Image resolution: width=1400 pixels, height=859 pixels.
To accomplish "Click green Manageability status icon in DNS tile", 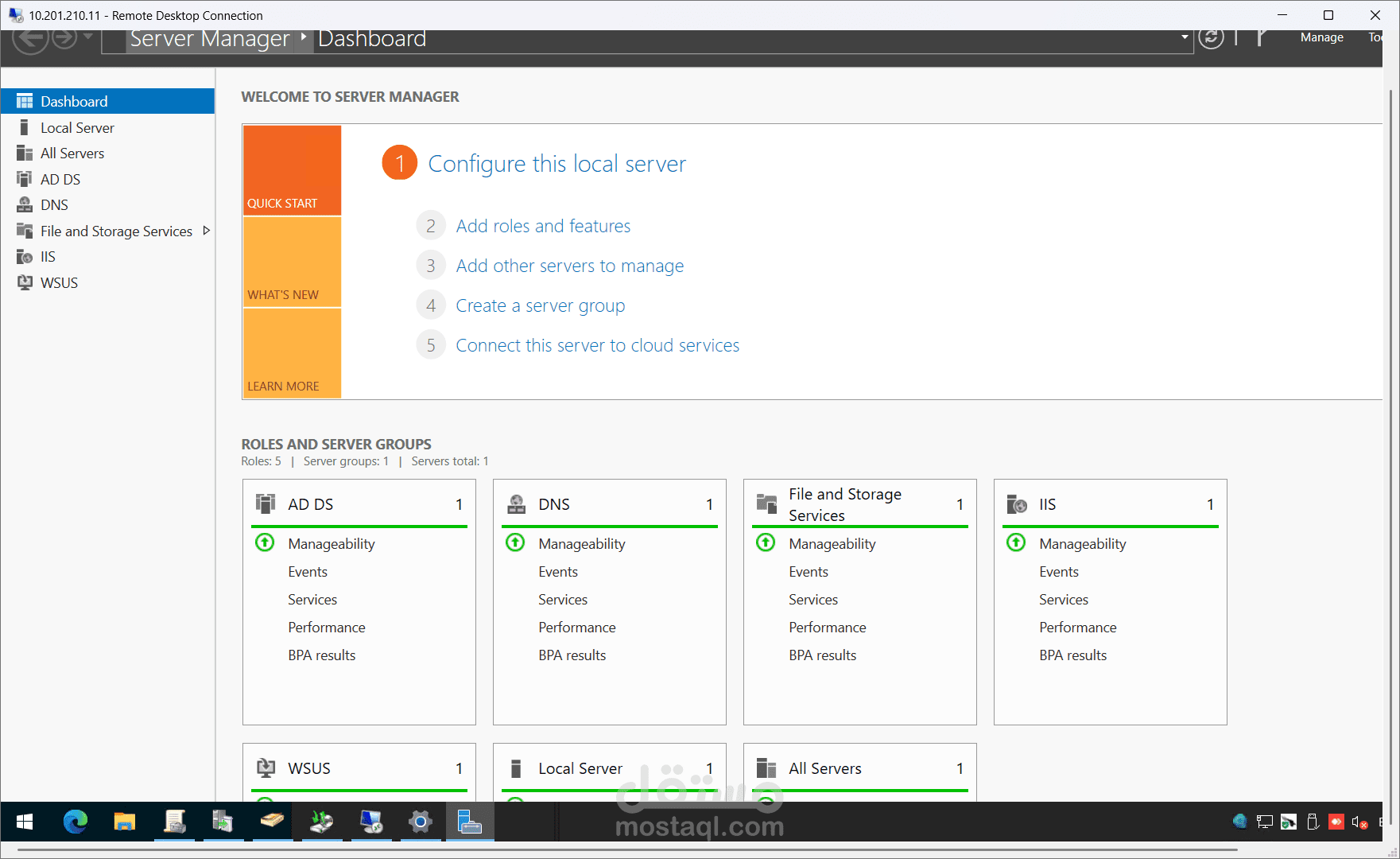I will click(x=515, y=542).
